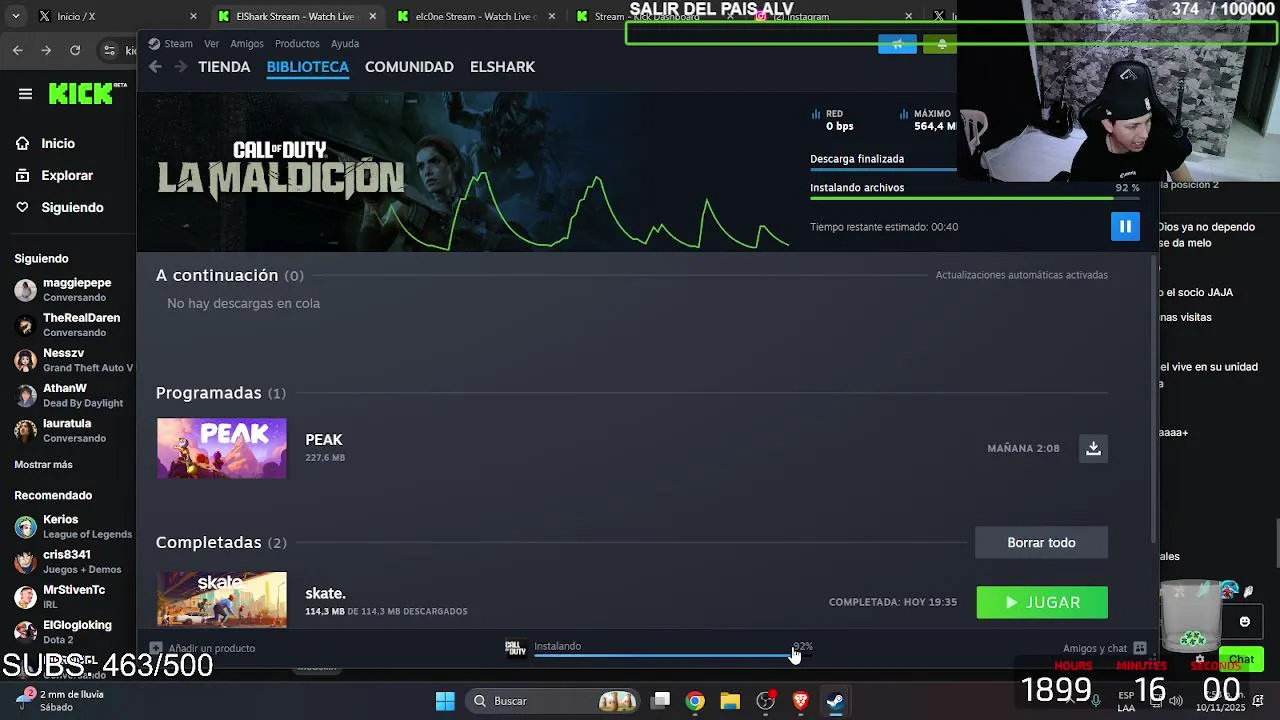Pause the Call of Duty installation
Screen dimensions: 1280x720
click(x=1125, y=227)
